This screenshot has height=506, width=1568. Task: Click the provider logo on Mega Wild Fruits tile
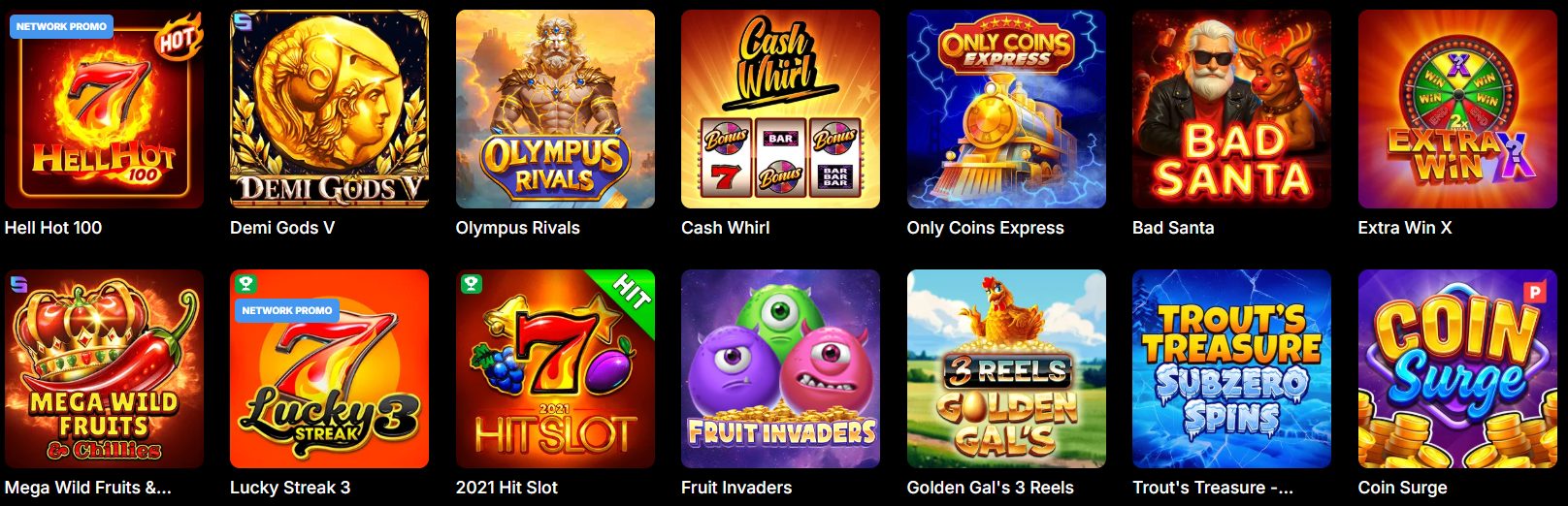(x=17, y=283)
